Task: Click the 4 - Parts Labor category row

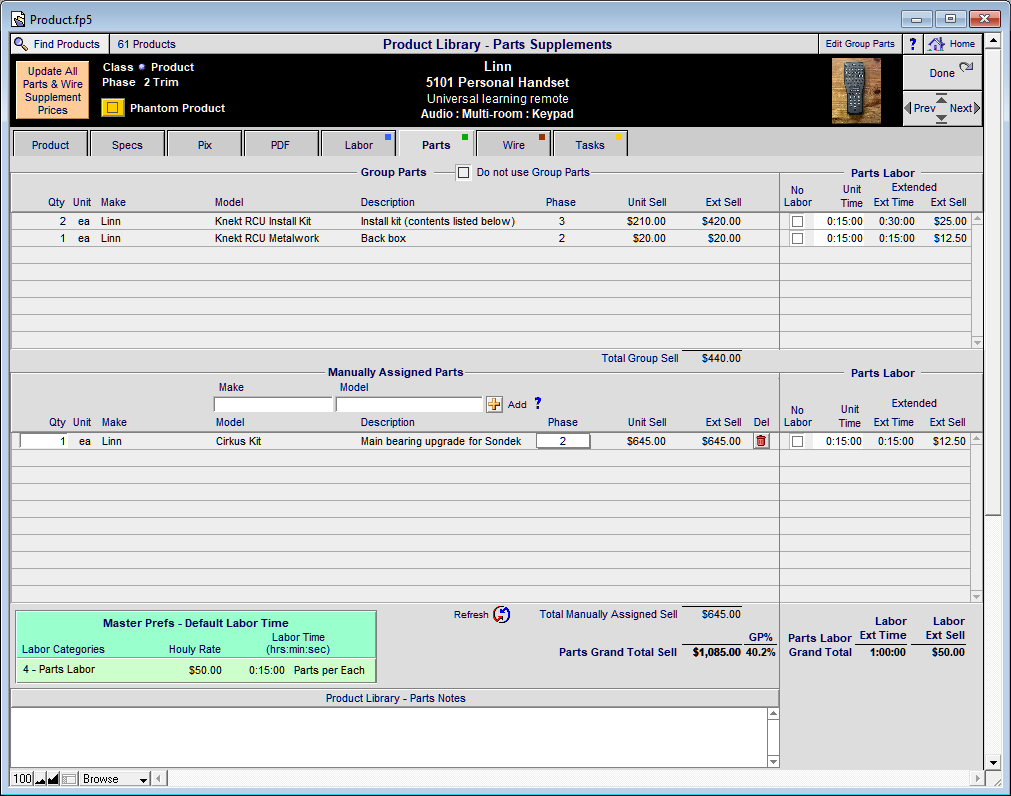Action: [x=195, y=670]
